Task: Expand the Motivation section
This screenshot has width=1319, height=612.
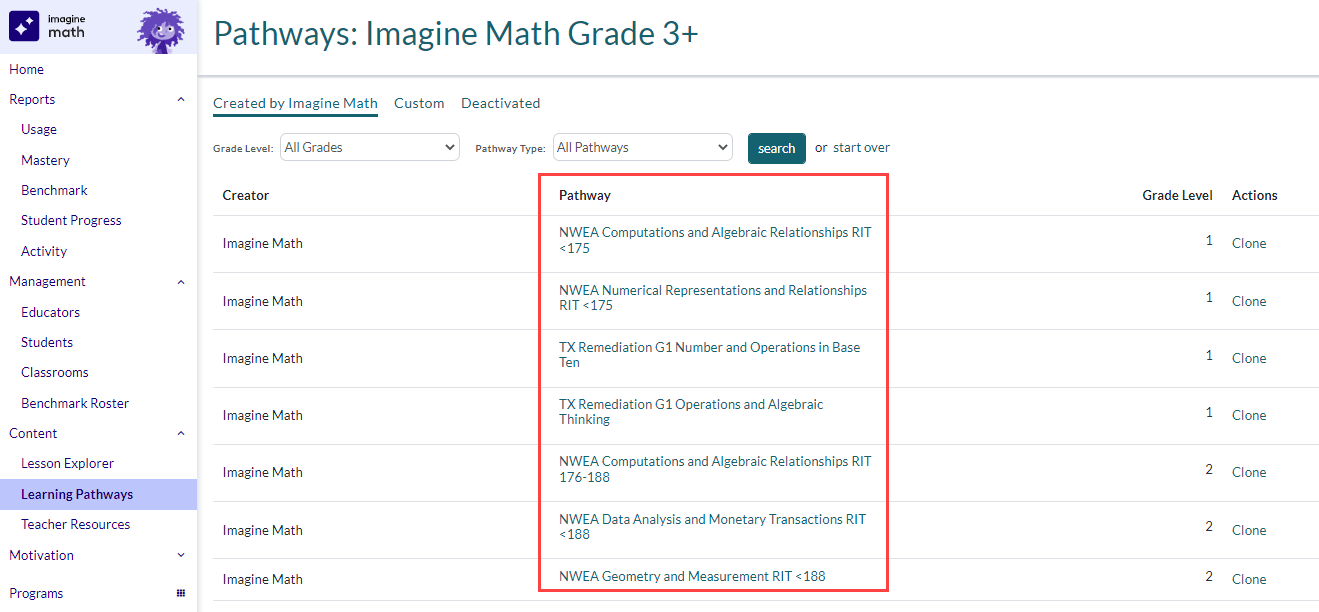Action: click(181, 555)
